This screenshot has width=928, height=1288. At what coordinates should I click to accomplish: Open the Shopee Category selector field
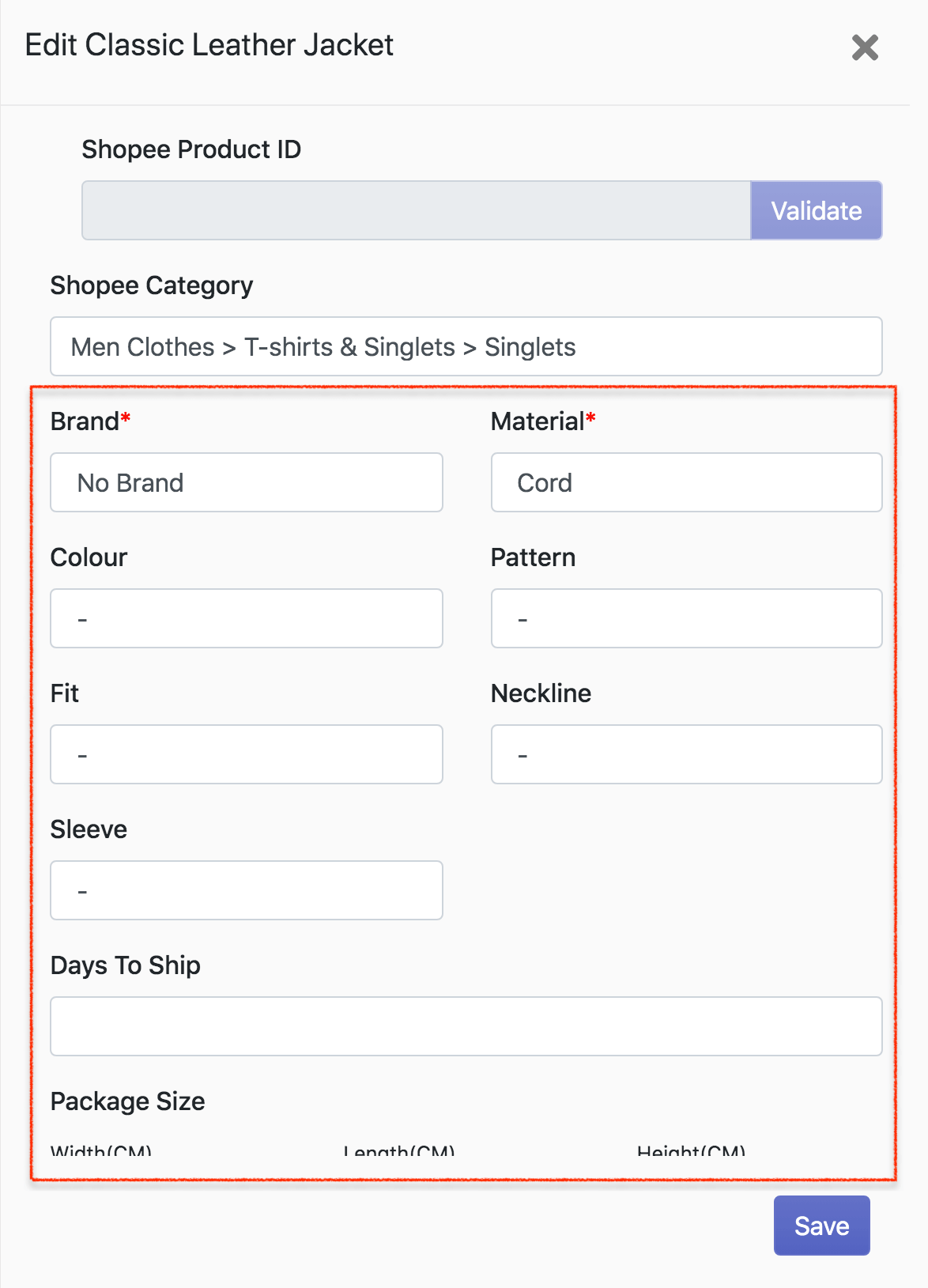(466, 346)
